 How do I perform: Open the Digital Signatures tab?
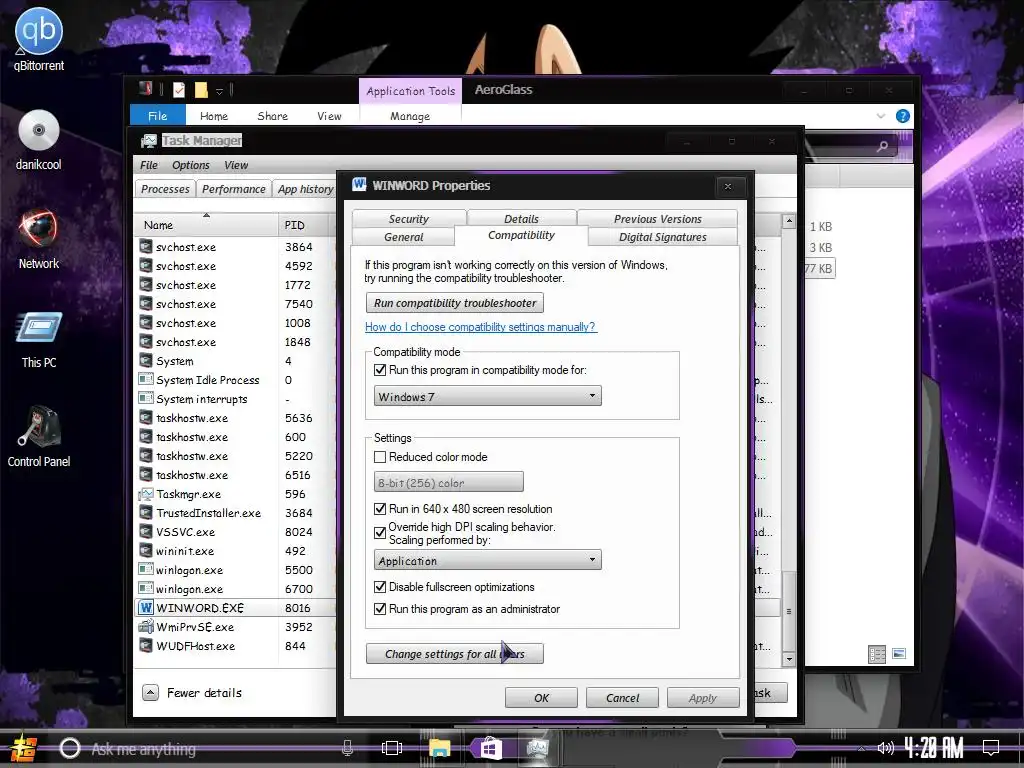click(x=663, y=236)
